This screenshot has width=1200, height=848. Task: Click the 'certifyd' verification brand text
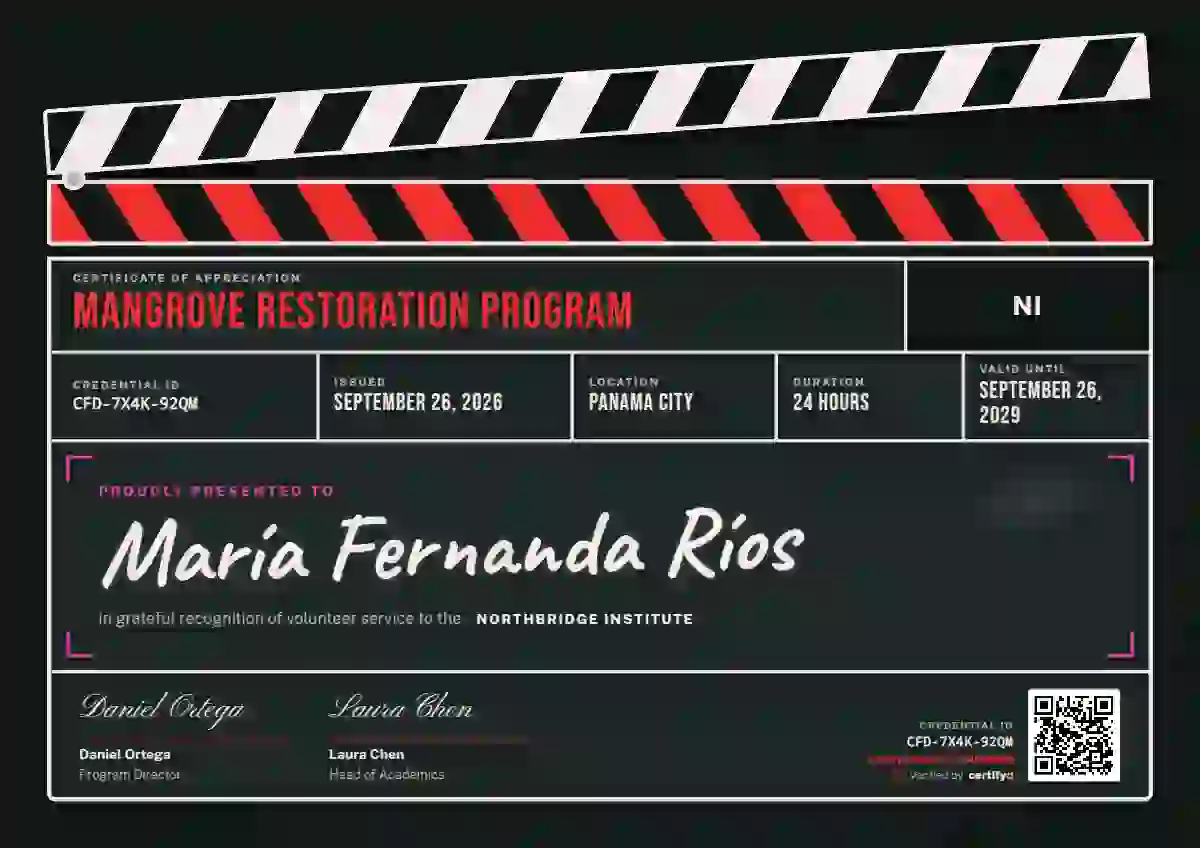[x=991, y=775]
